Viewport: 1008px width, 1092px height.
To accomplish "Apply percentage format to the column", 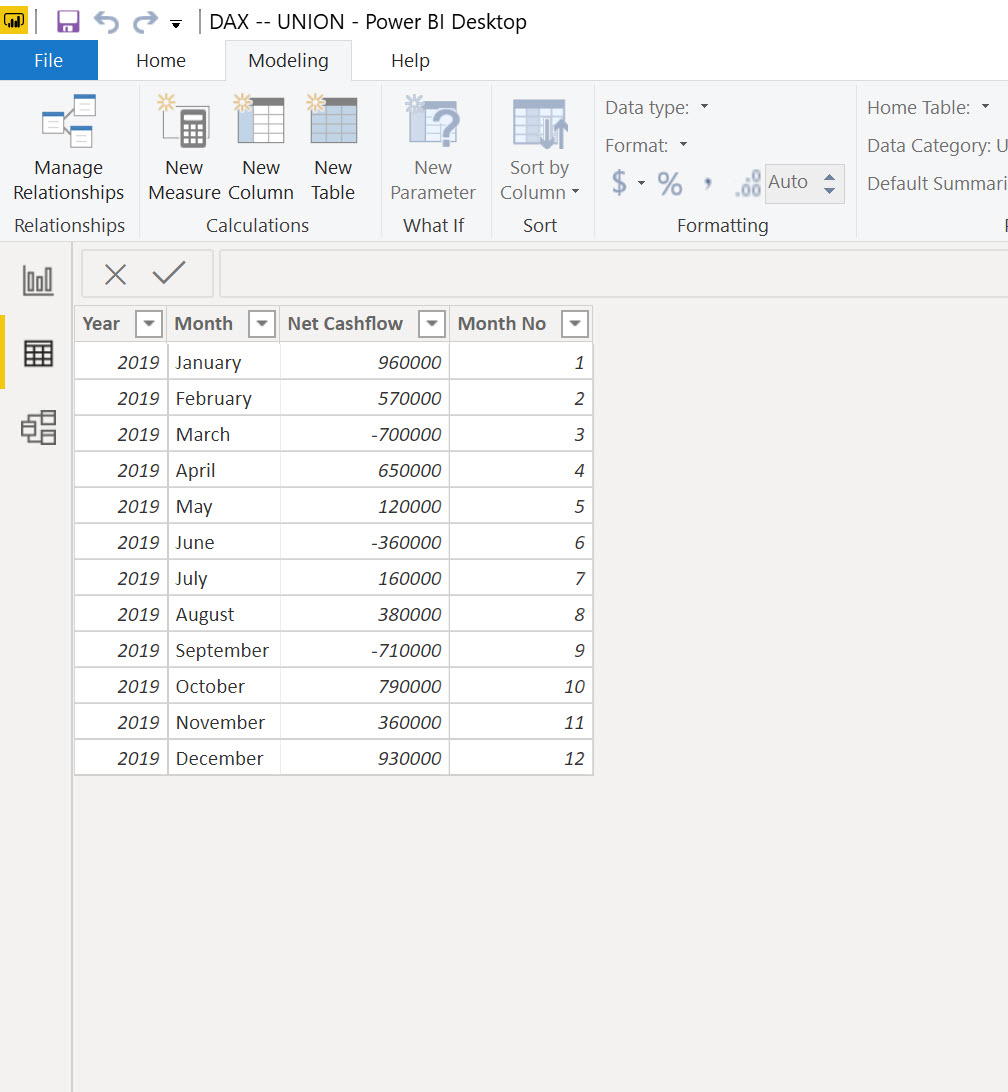I will point(669,183).
